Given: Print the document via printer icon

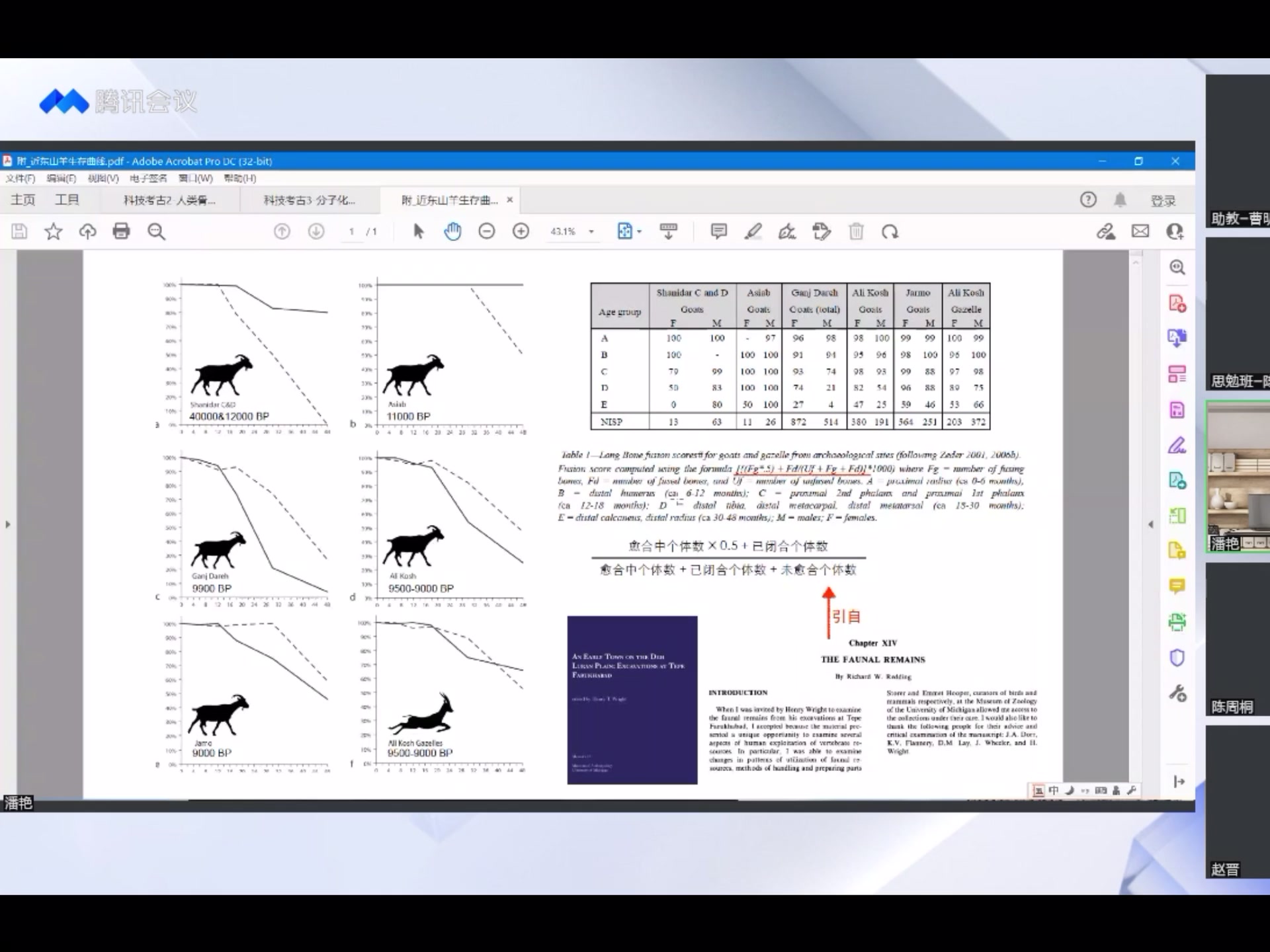Looking at the screenshot, I should [122, 231].
